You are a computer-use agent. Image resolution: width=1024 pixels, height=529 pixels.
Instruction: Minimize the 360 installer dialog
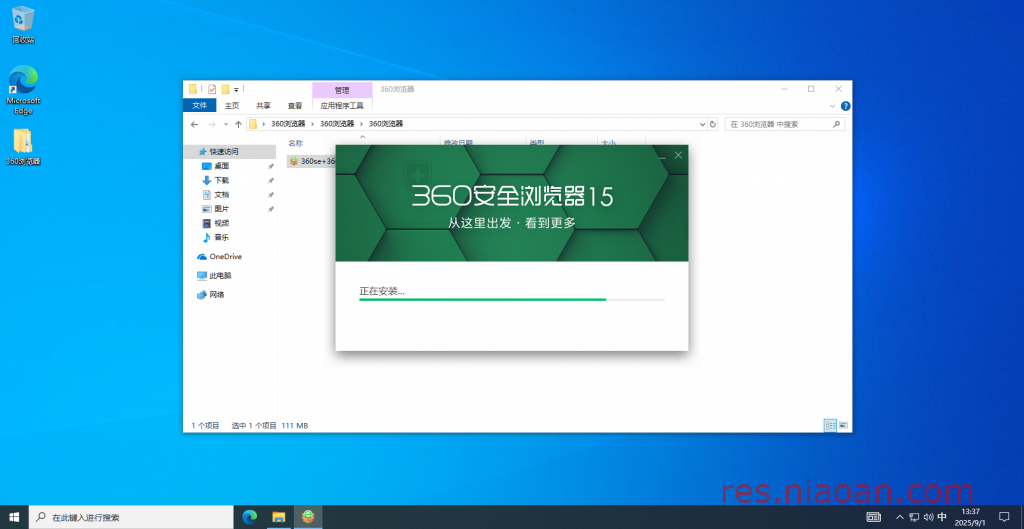tap(663, 155)
